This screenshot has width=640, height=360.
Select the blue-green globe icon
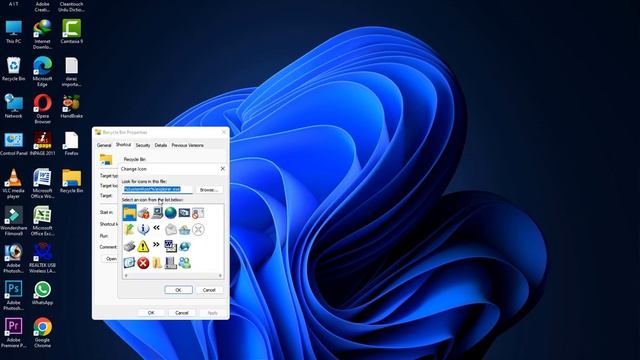coord(171,213)
